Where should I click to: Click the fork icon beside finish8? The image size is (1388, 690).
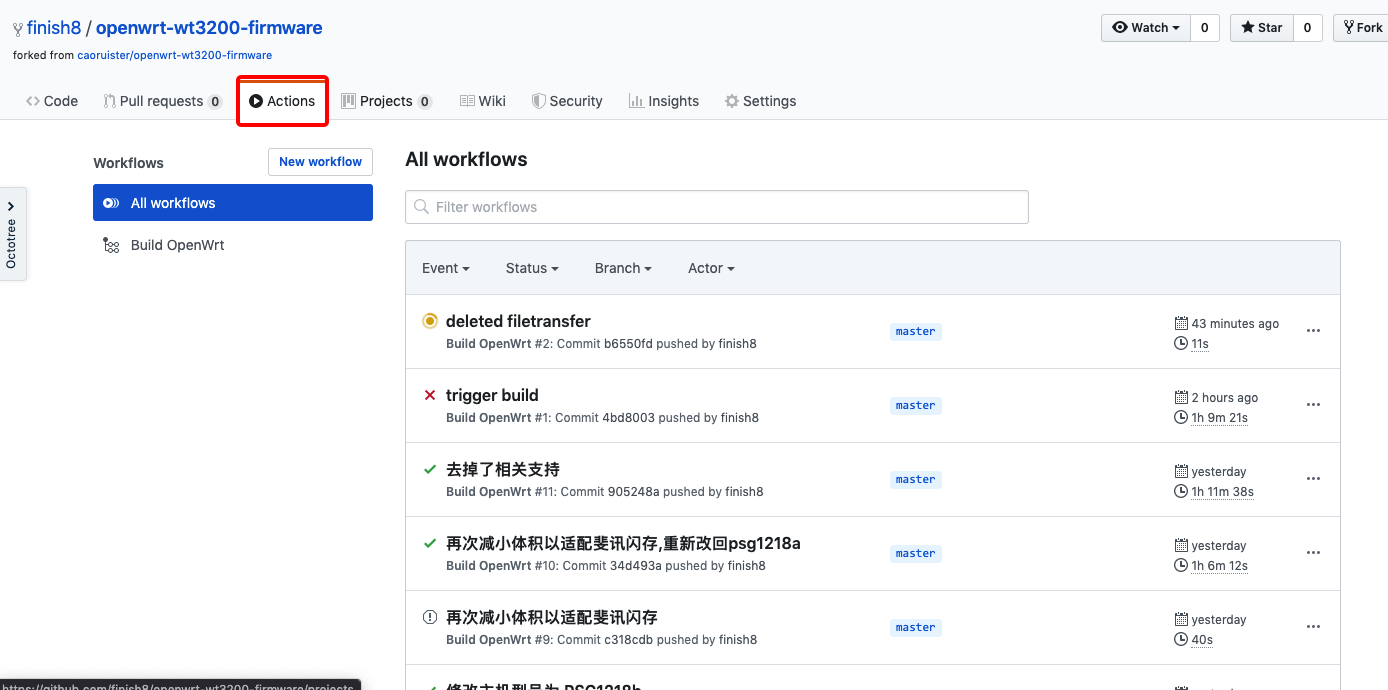click(17, 29)
